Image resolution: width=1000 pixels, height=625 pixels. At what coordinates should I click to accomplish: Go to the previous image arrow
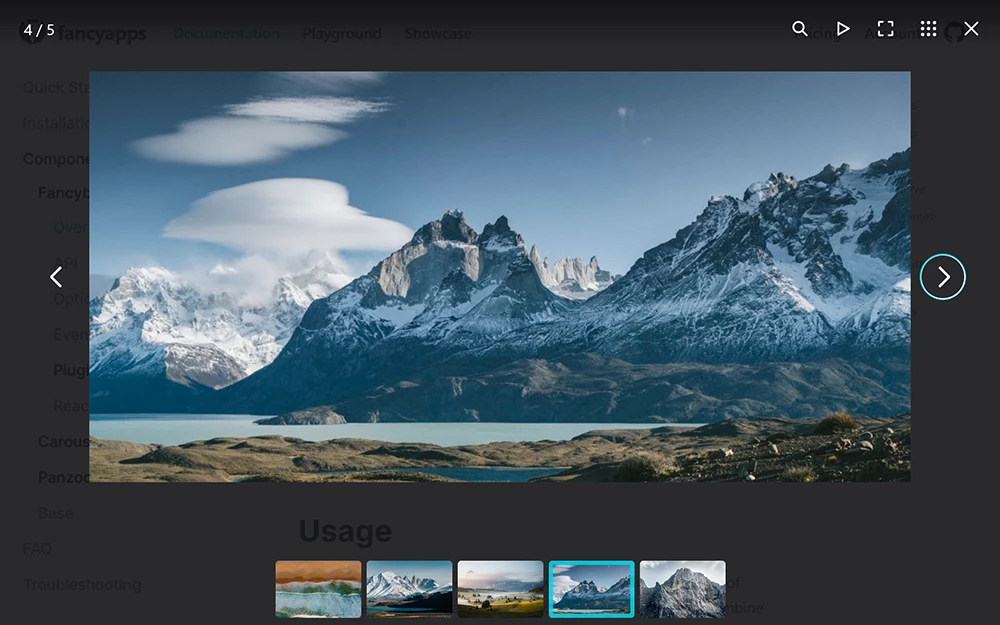pos(56,277)
